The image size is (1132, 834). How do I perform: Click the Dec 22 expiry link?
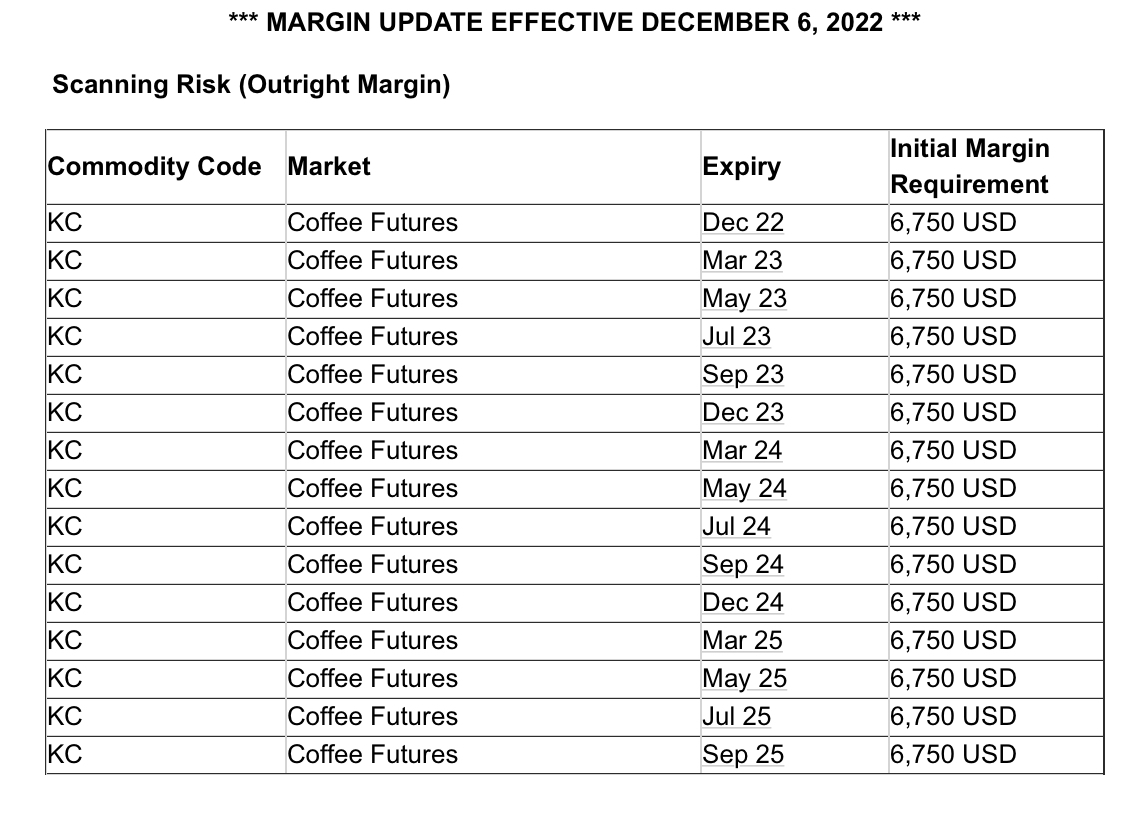pos(743,222)
